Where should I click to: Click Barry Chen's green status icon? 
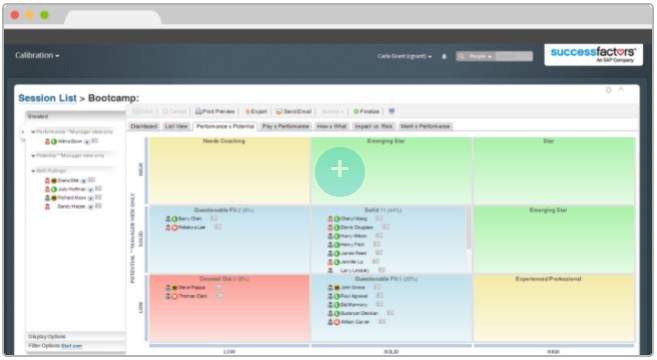(175, 219)
